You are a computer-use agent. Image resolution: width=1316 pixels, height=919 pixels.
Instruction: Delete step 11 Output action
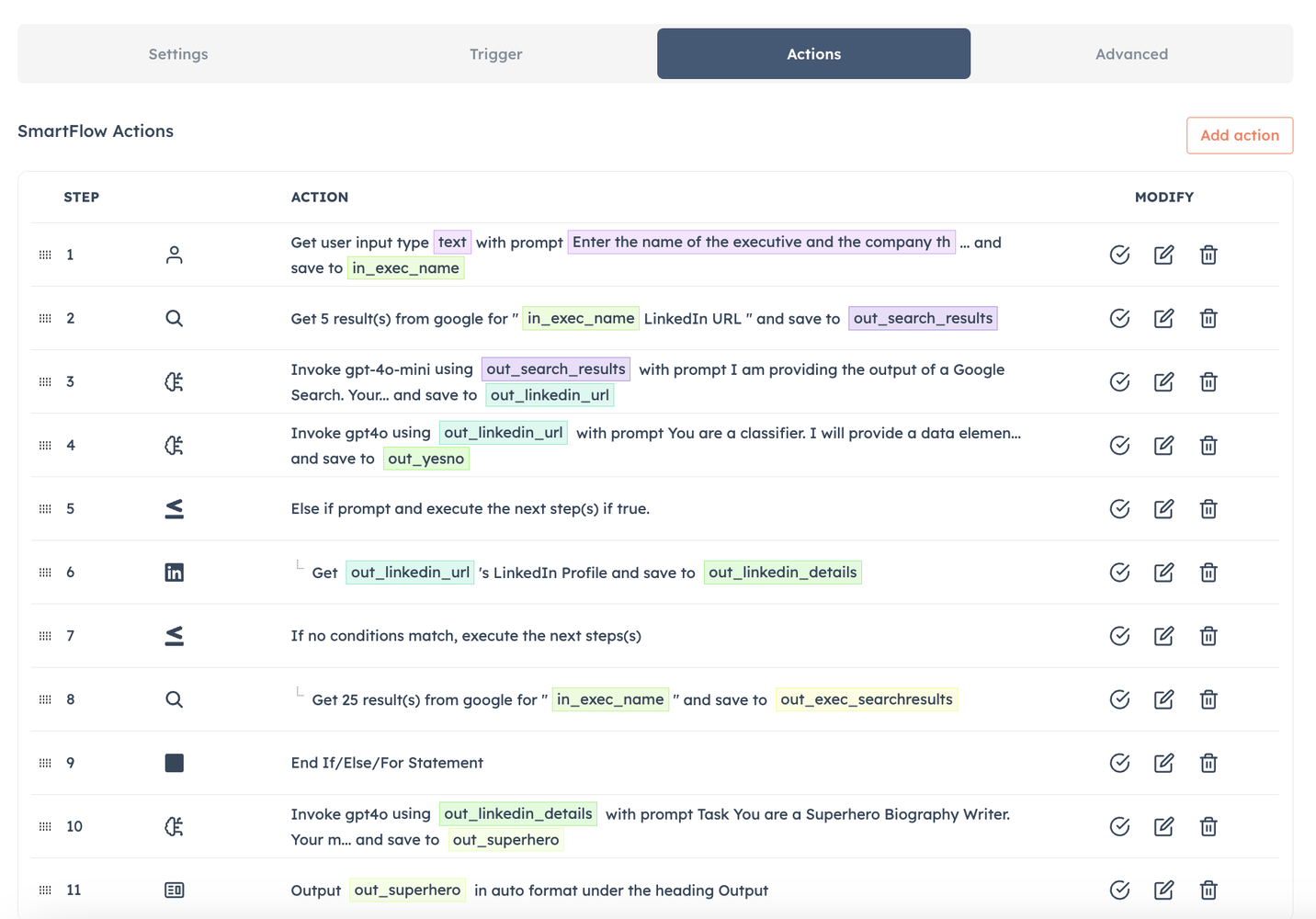click(1208, 890)
